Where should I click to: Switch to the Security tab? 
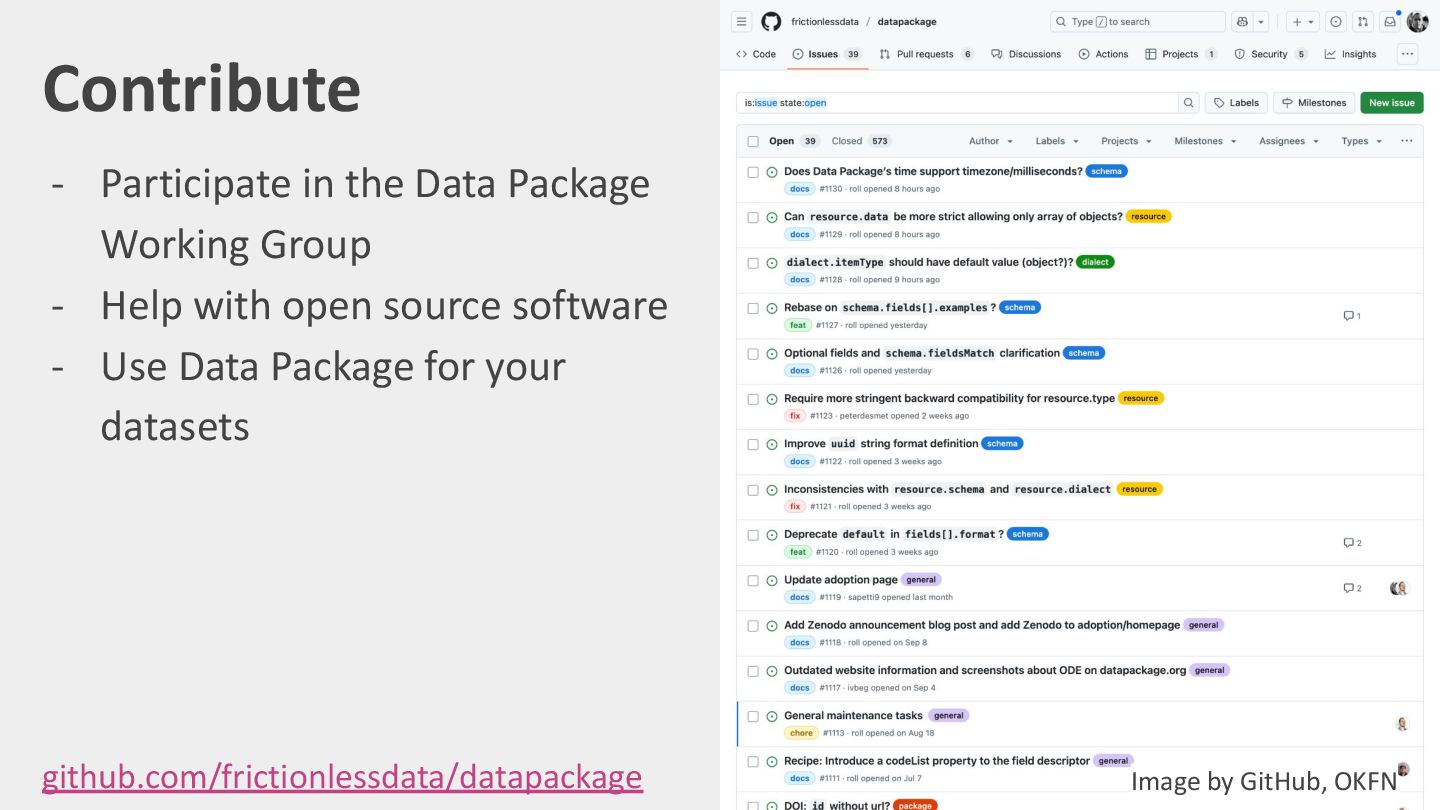click(x=1270, y=54)
